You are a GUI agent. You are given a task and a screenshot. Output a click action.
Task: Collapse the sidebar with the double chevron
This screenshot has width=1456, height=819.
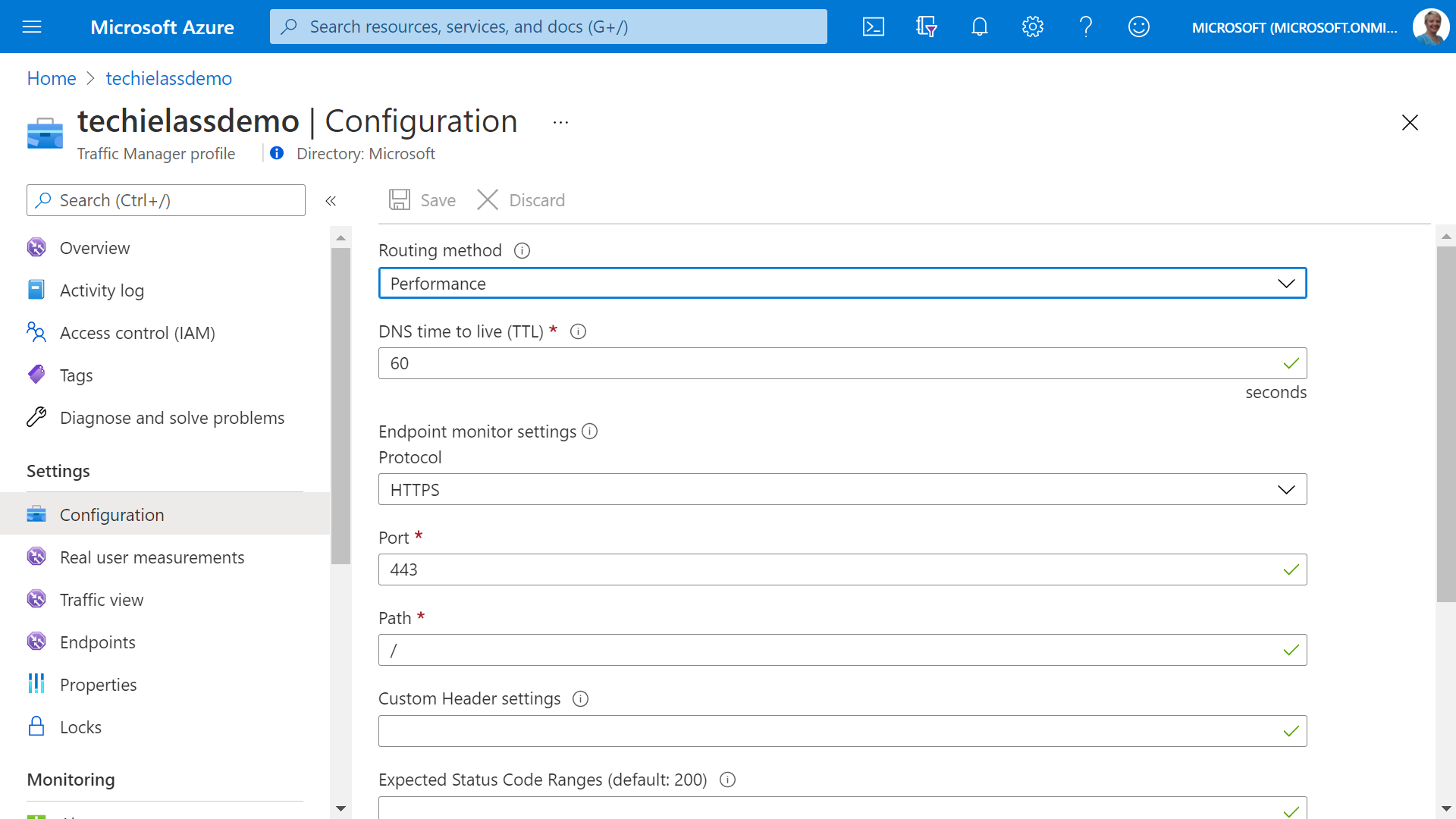(x=331, y=200)
